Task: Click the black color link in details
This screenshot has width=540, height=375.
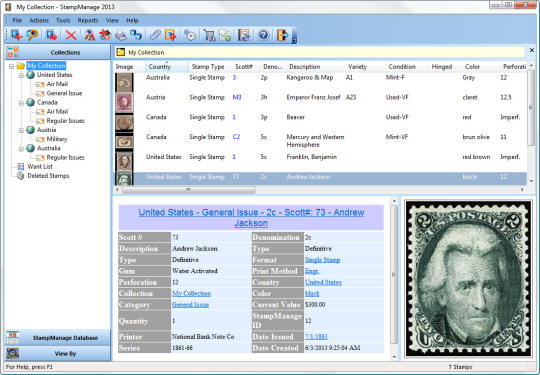Action: click(x=312, y=293)
